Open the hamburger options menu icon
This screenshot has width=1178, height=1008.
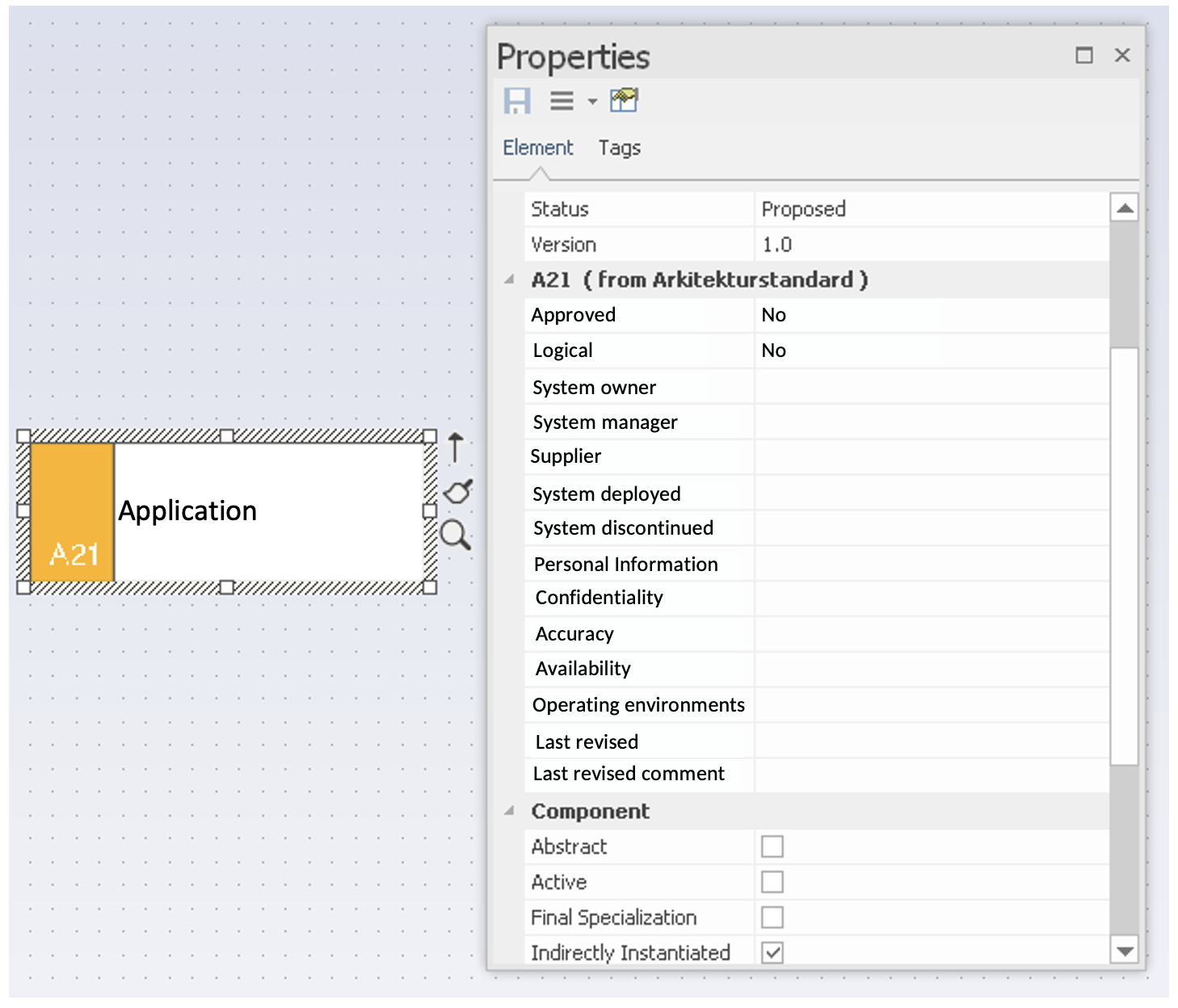(562, 101)
